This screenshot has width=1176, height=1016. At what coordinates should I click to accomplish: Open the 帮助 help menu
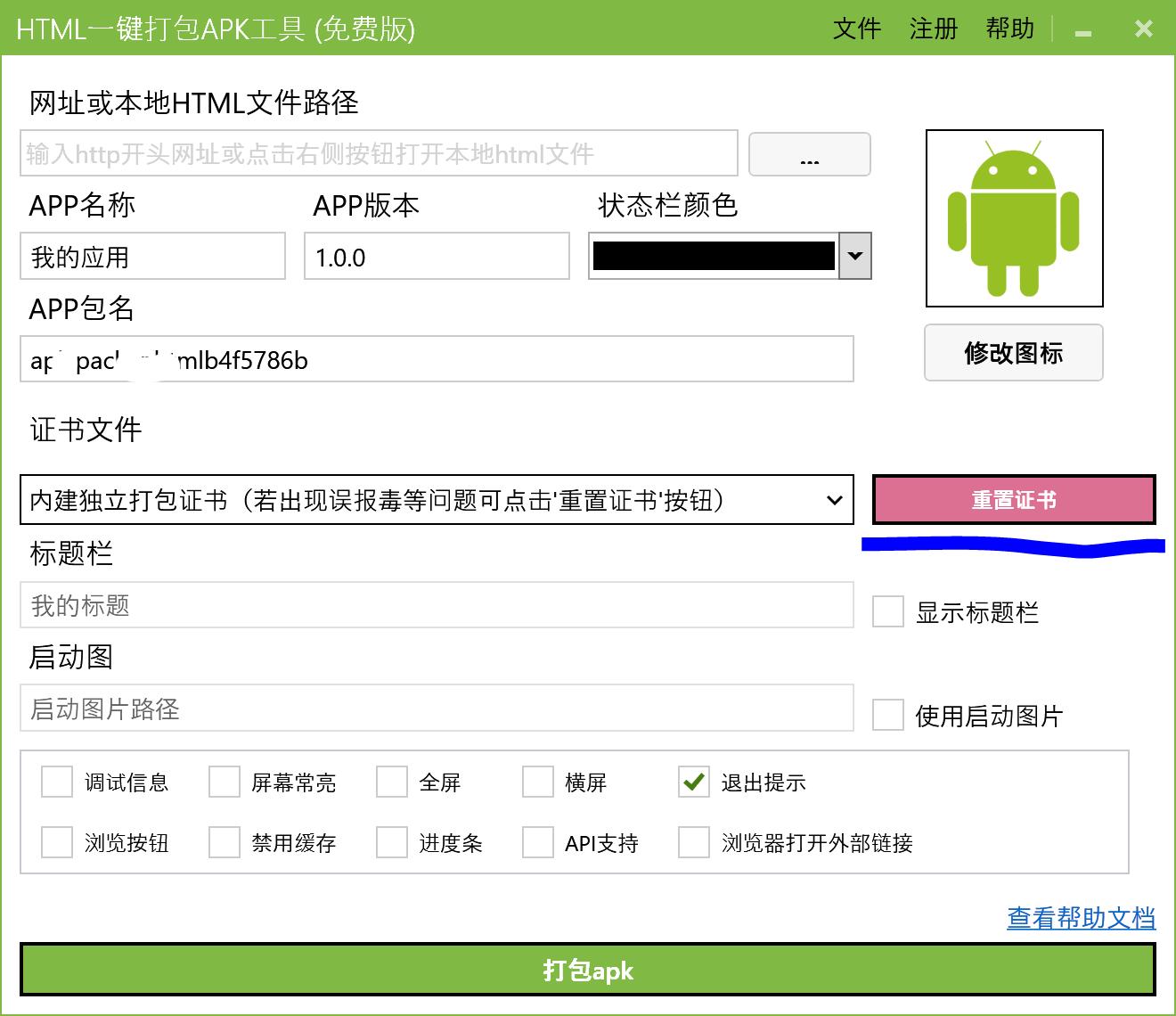[x=1009, y=29]
